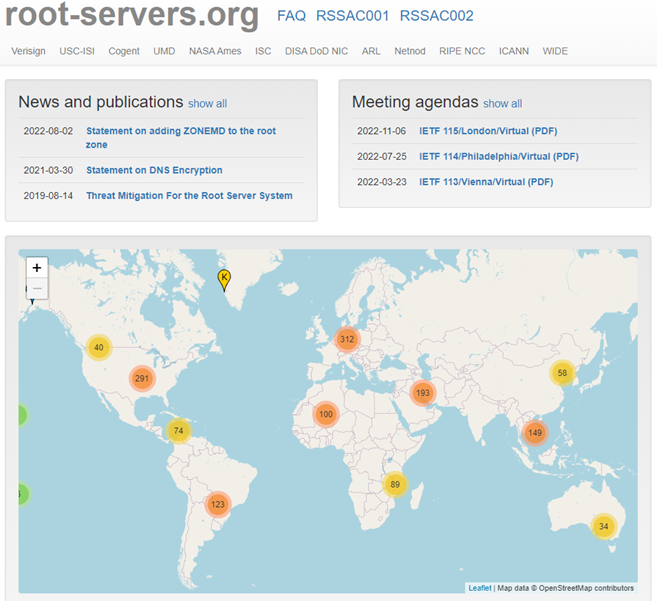Click the date 2021-03-30 in news list
657x601 pixels.
(48, 170)
